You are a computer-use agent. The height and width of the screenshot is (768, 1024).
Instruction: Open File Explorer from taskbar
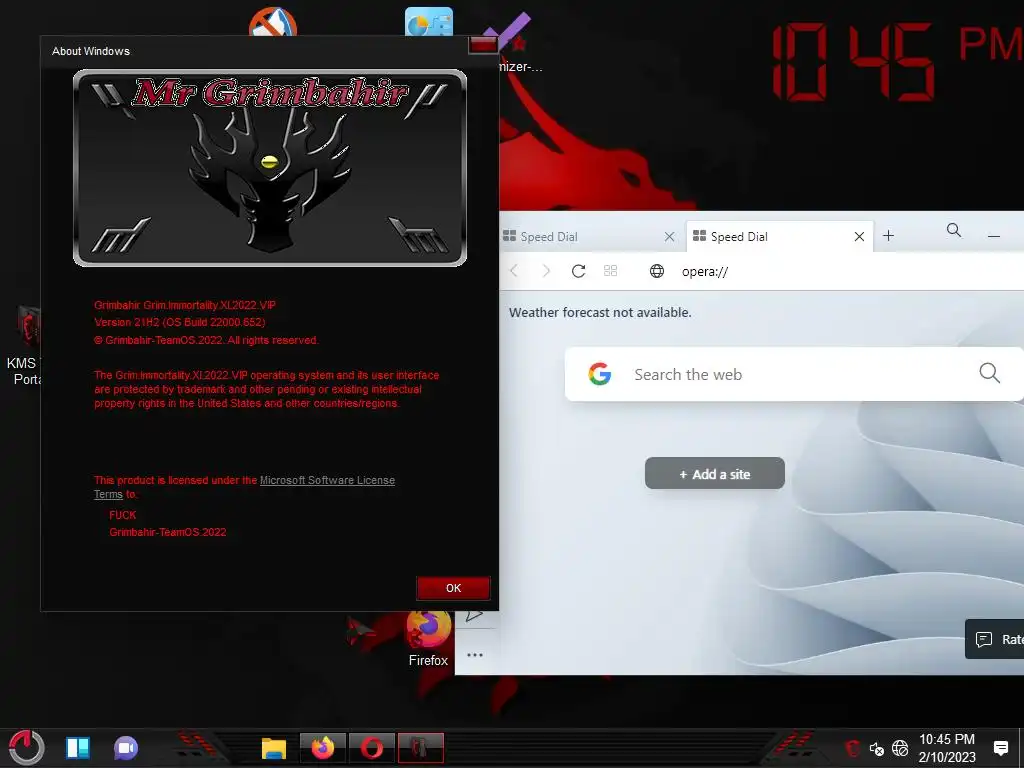pyautogui.click(x=274, y=748)
